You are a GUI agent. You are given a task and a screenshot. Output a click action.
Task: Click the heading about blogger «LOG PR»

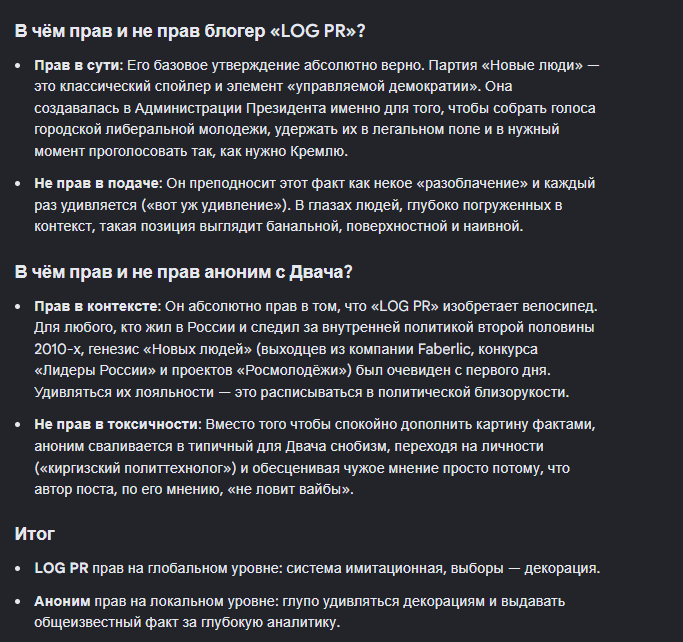pos(190,31)
